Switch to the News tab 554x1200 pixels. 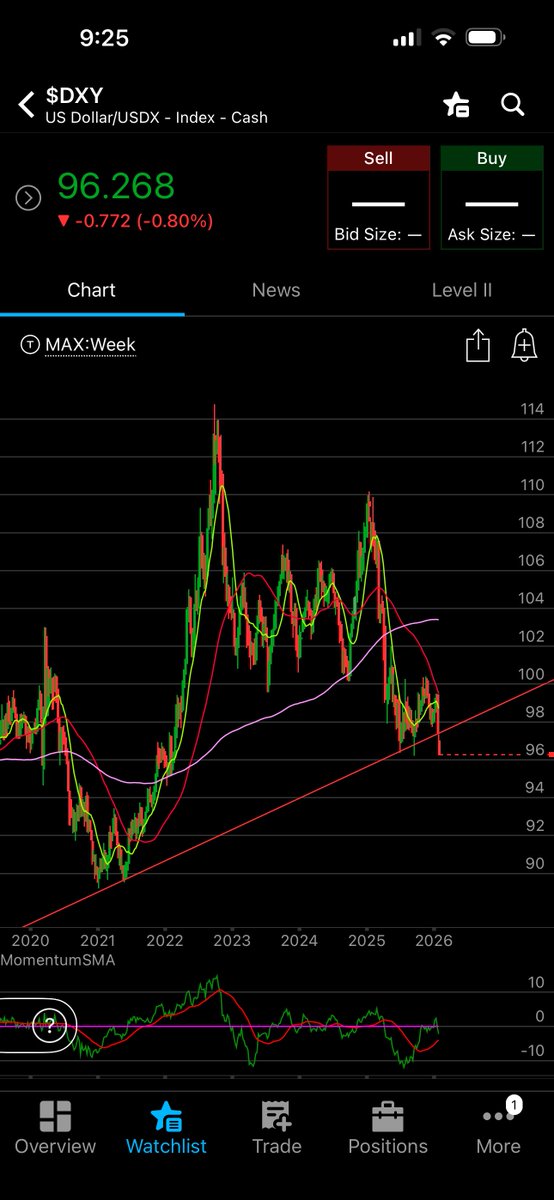tap(276, 290)
